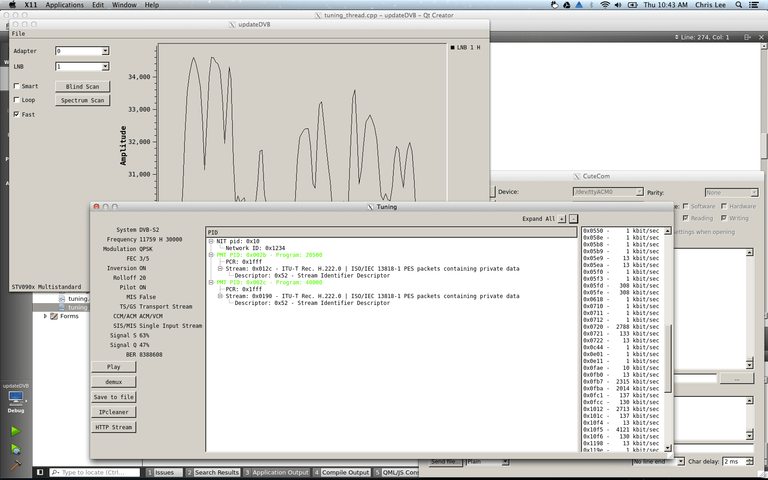Image resolution: width=768 pixels, height=480 pixels.
Task: Uncheck the Fast checkbox
Action: pos(17,114)
